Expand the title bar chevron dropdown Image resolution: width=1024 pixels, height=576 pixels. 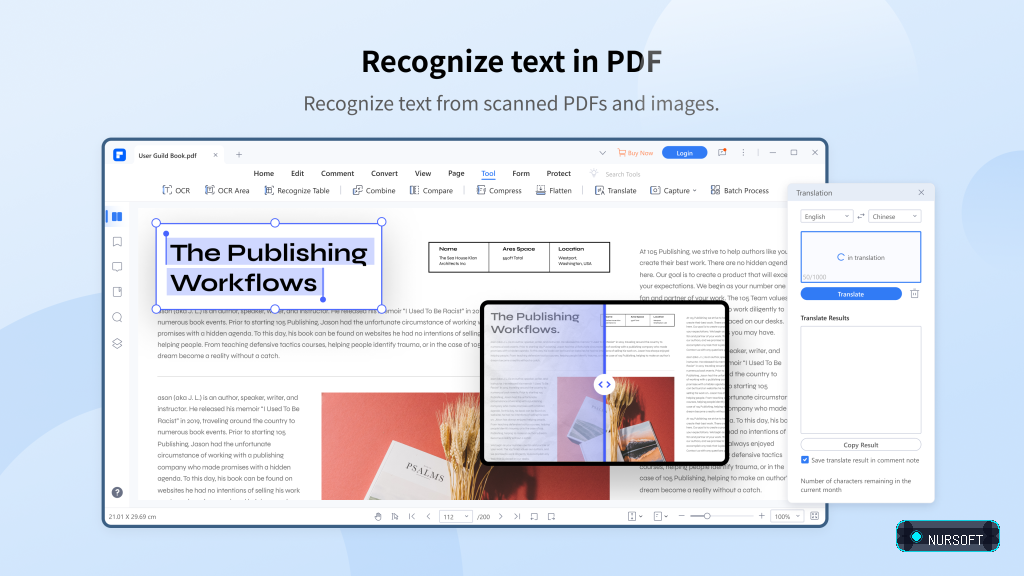click(x=602, y=153)
